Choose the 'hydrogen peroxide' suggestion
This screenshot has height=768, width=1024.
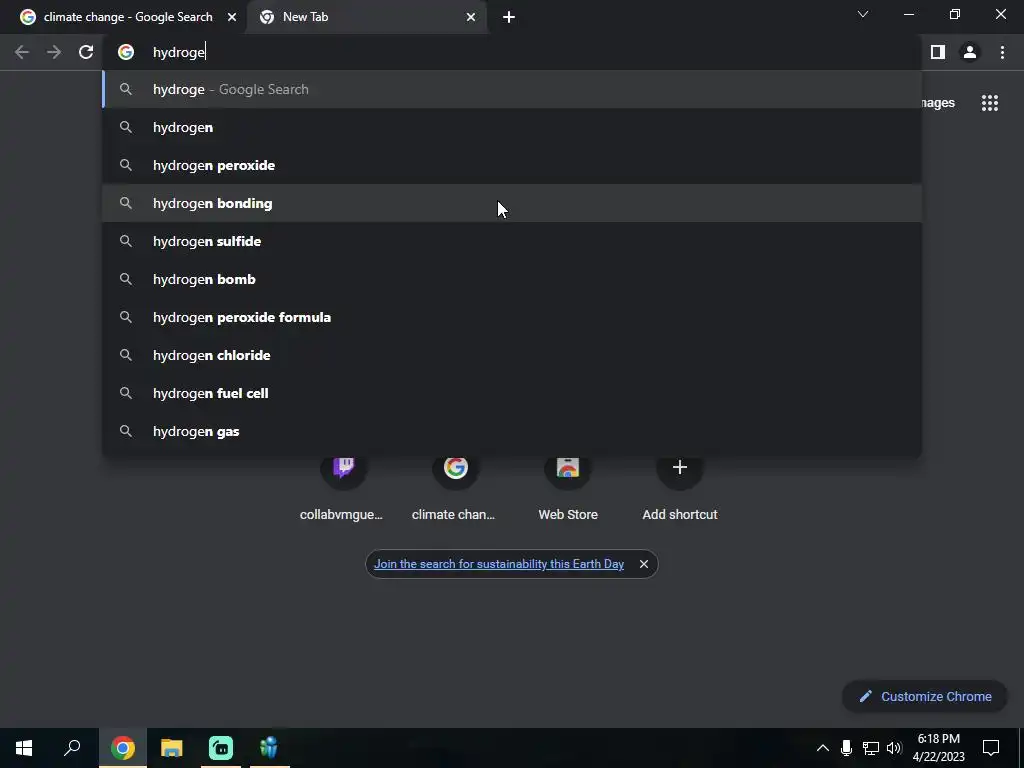point(512,165)
